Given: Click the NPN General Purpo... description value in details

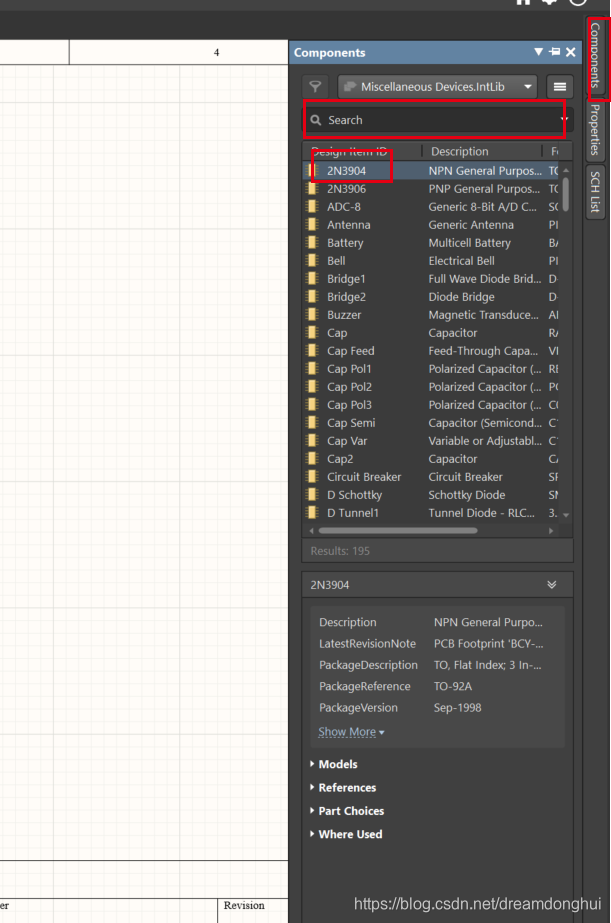Looking at the screenshot, I should click(488, 622).
